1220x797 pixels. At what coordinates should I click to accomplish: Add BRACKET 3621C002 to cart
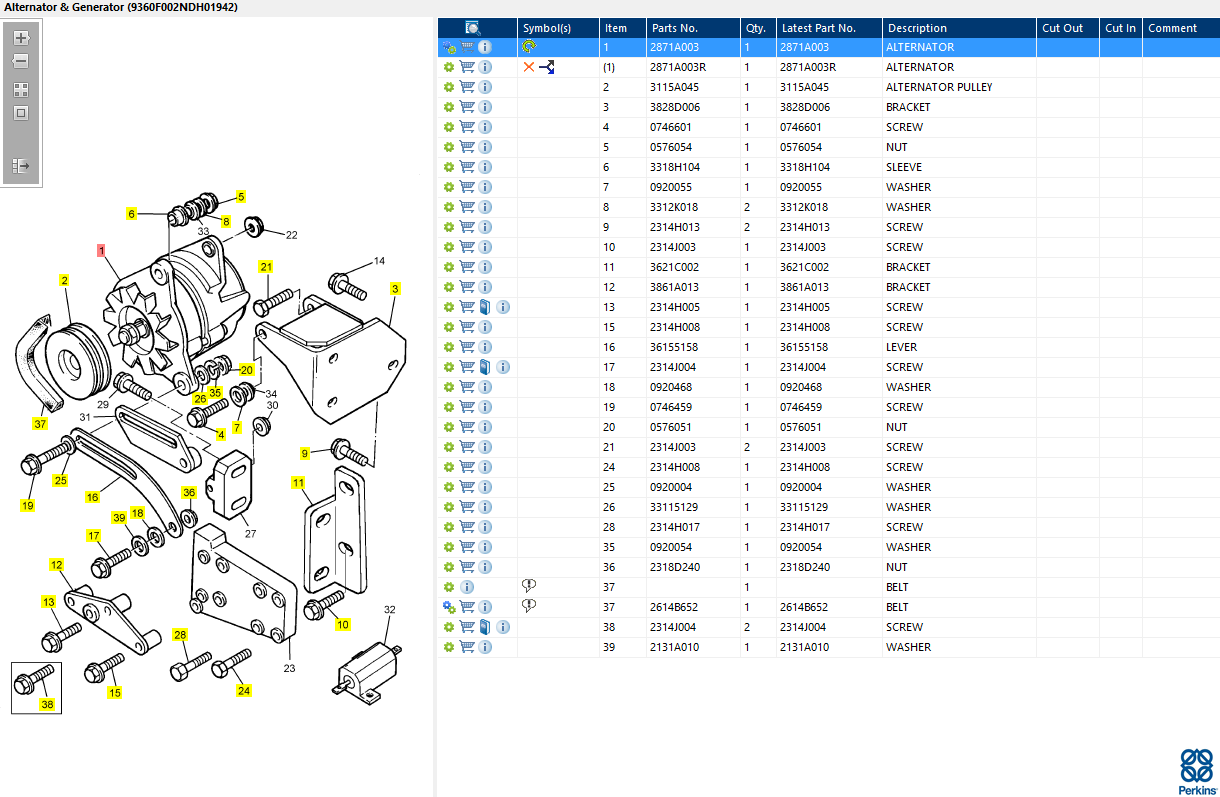pyautogui.click(x=467, y=267)
